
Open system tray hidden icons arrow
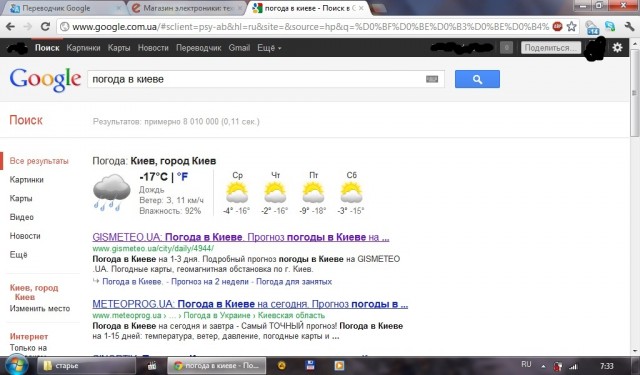(x=543, y=366)
